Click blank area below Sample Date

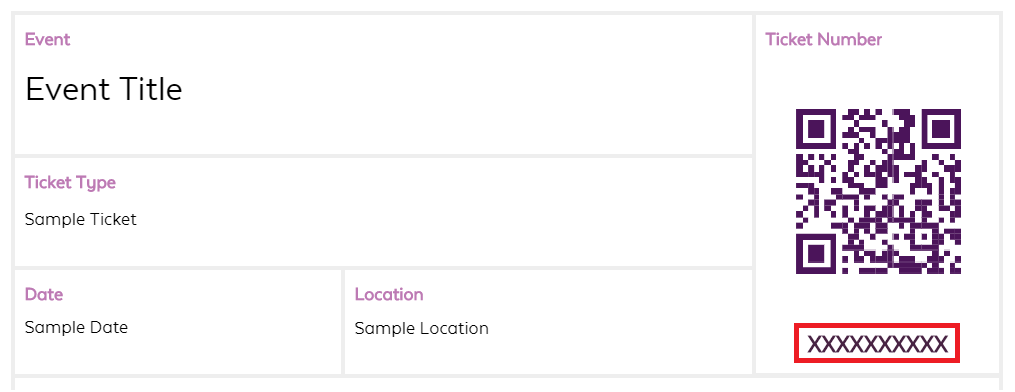coord(178,356)
